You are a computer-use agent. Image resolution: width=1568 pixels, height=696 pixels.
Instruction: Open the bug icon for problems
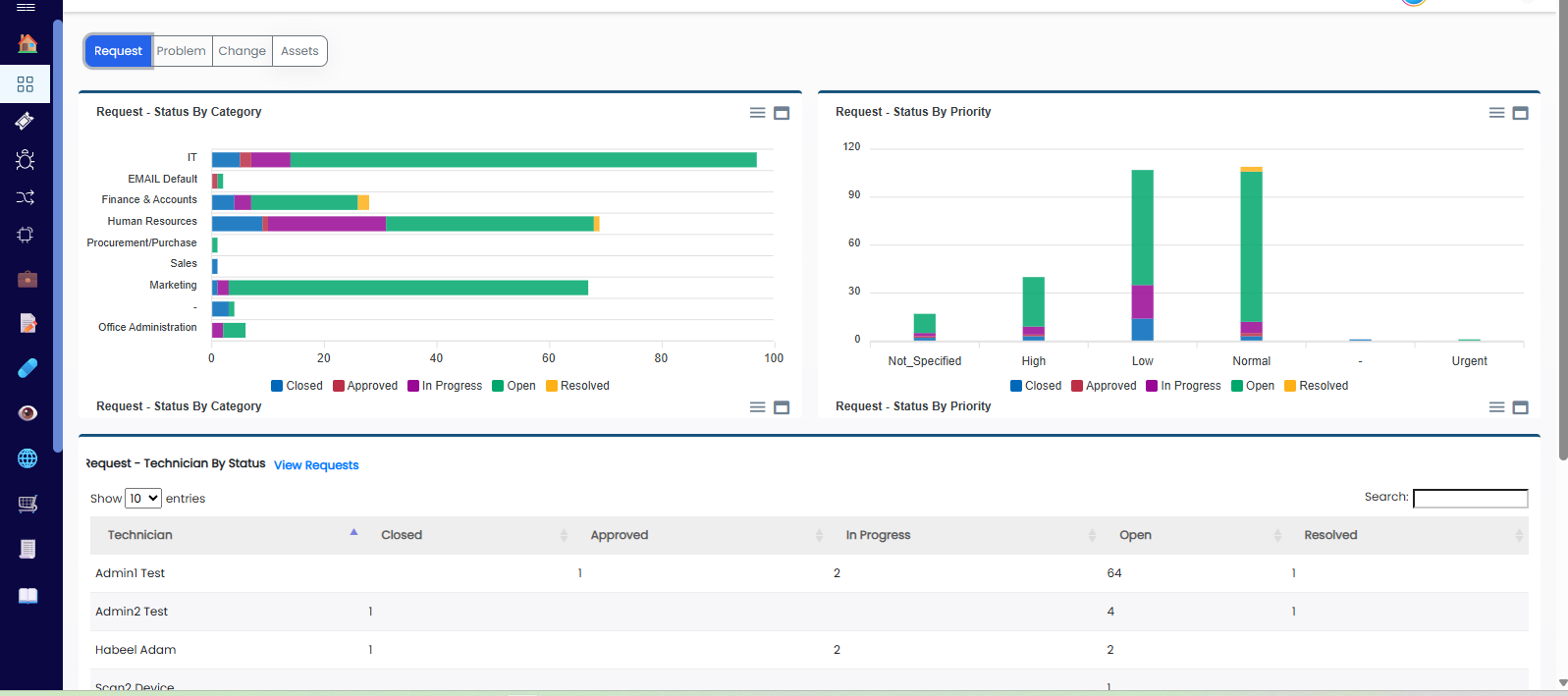point(26,159)
